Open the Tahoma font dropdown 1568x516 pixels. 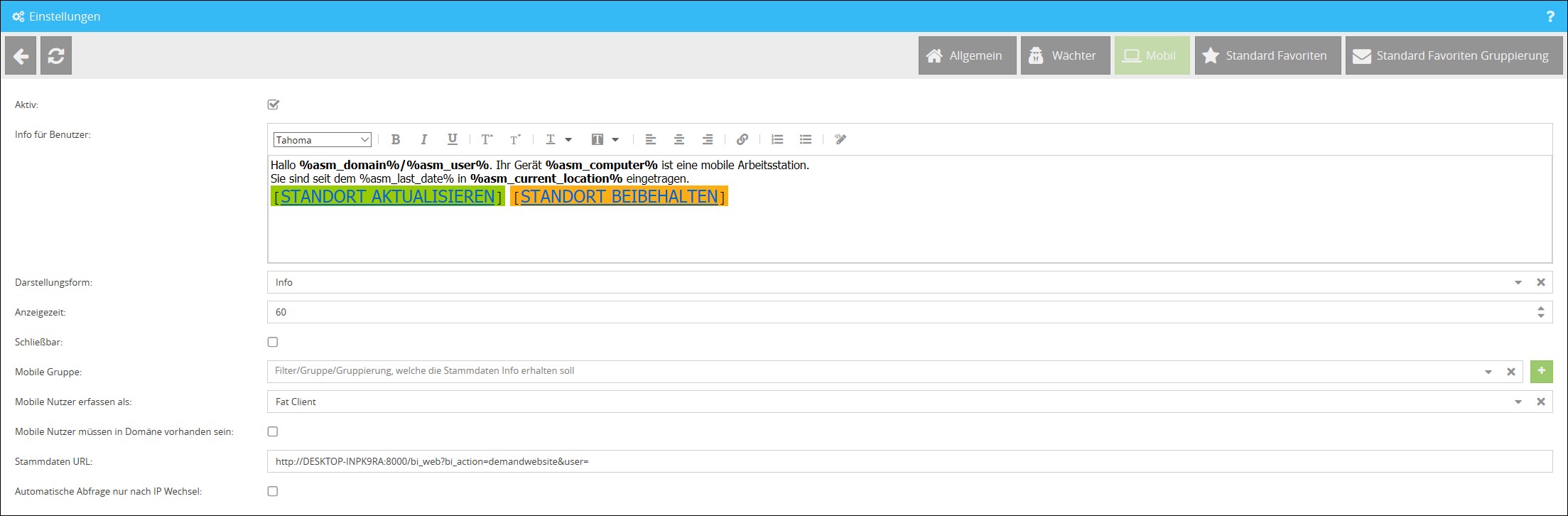pos(323,140)
